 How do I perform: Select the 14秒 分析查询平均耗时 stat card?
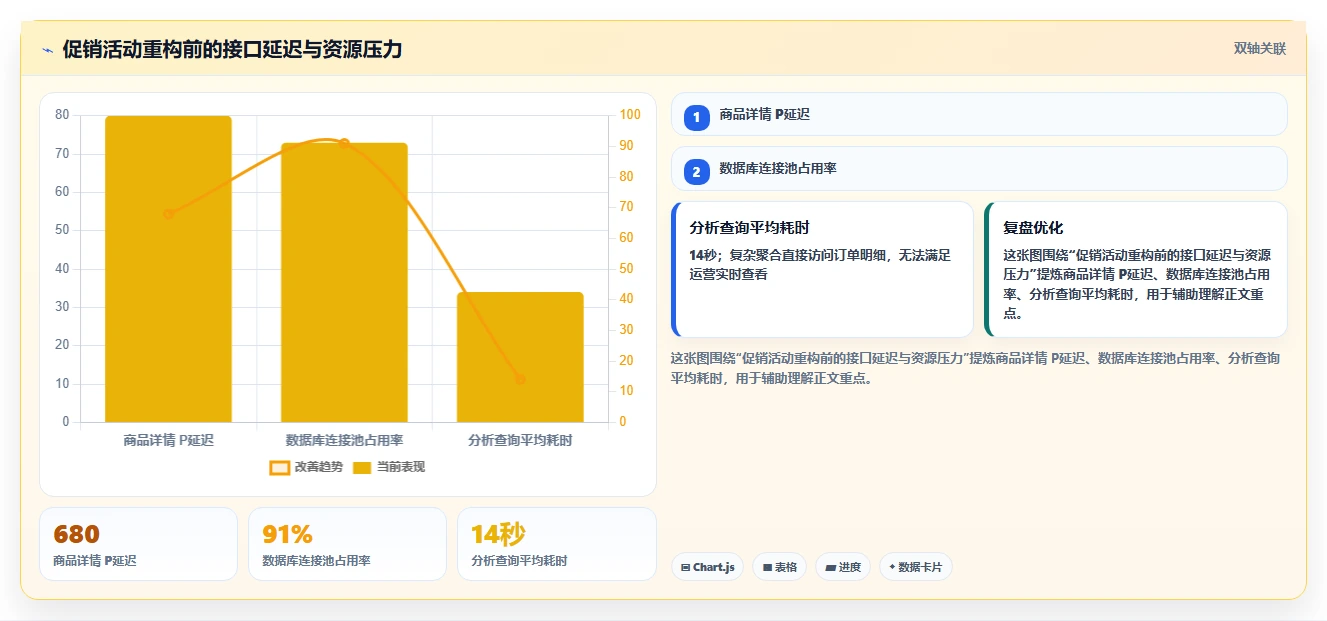(557, 544)
